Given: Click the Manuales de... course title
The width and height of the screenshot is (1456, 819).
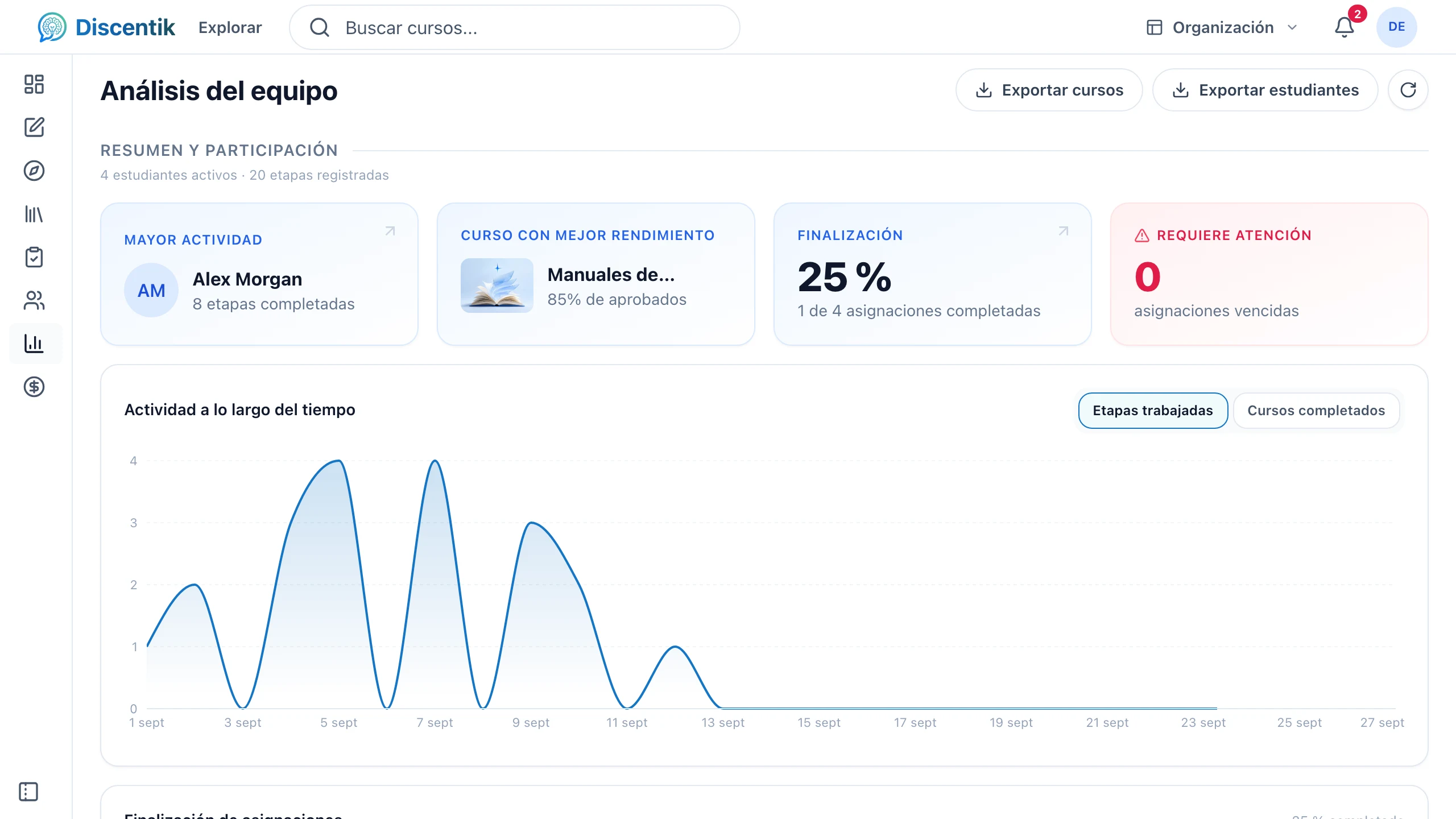Looking at the screenshot, I should [611, 275].
